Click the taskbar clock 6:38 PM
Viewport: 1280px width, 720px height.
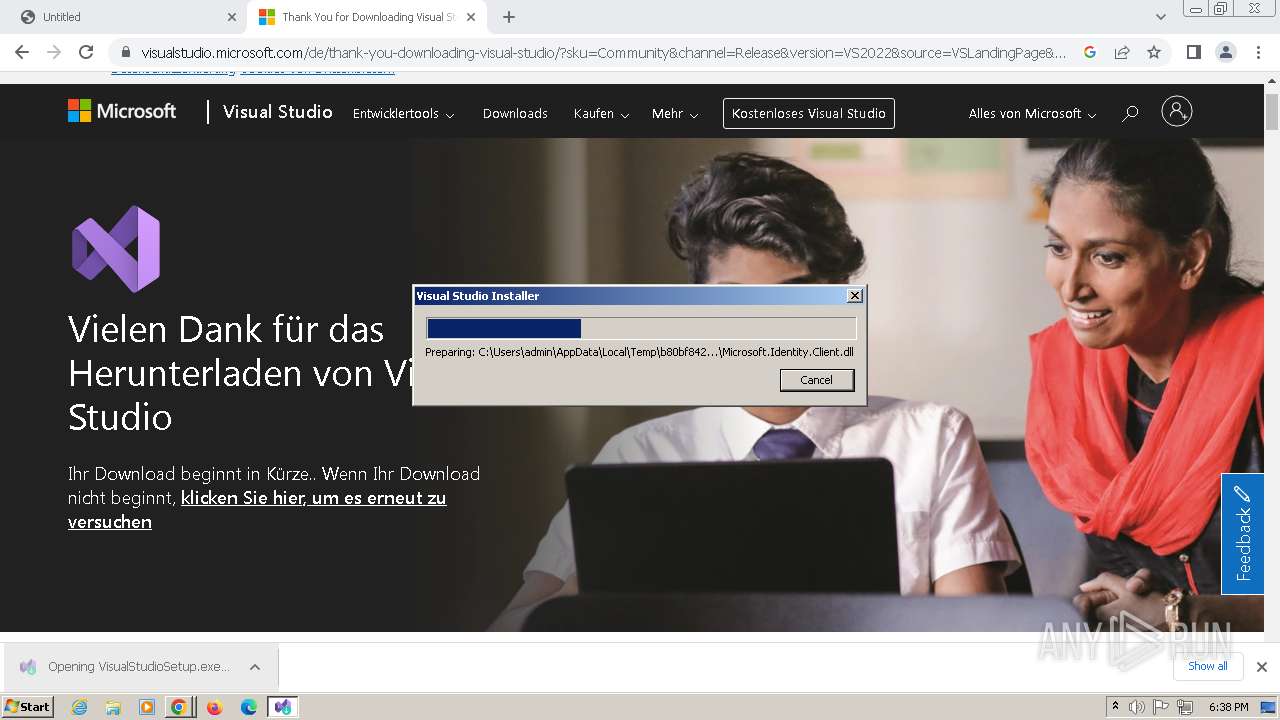click(x=1228, y=707)
